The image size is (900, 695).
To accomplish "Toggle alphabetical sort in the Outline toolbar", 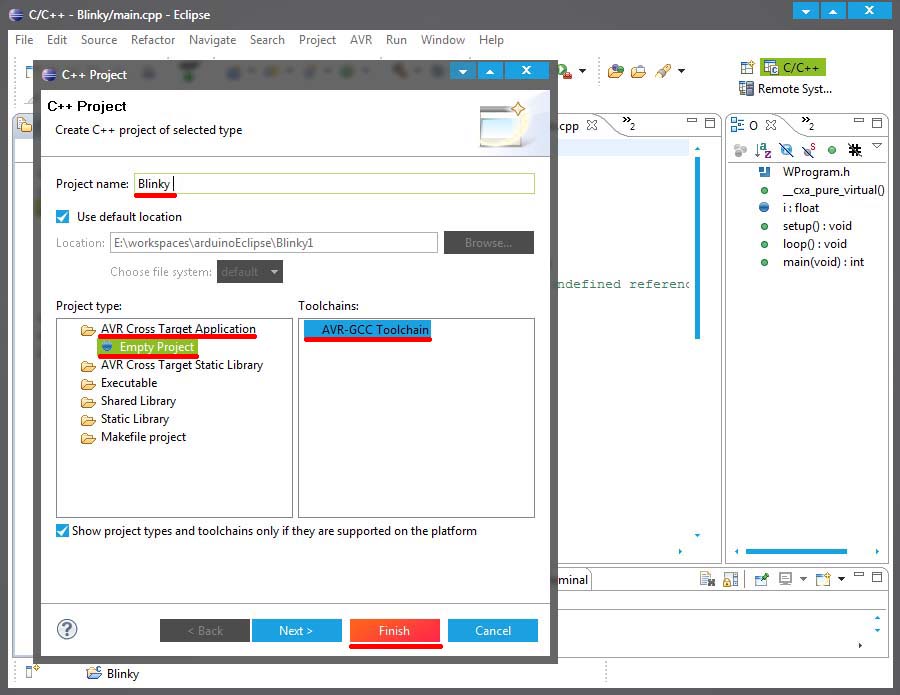I will point(763,150).
